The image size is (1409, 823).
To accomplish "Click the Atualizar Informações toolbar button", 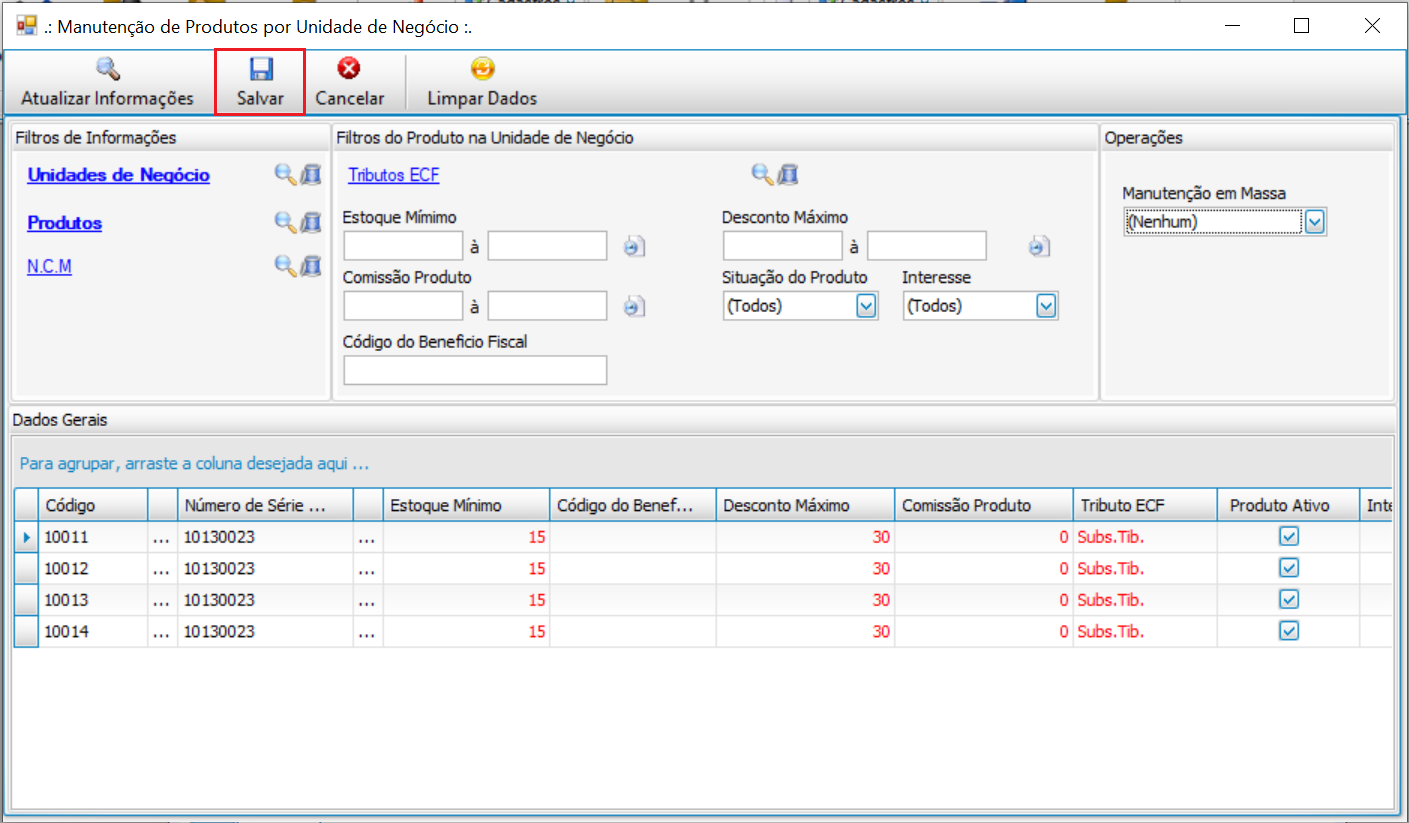I will click(107, 83).
